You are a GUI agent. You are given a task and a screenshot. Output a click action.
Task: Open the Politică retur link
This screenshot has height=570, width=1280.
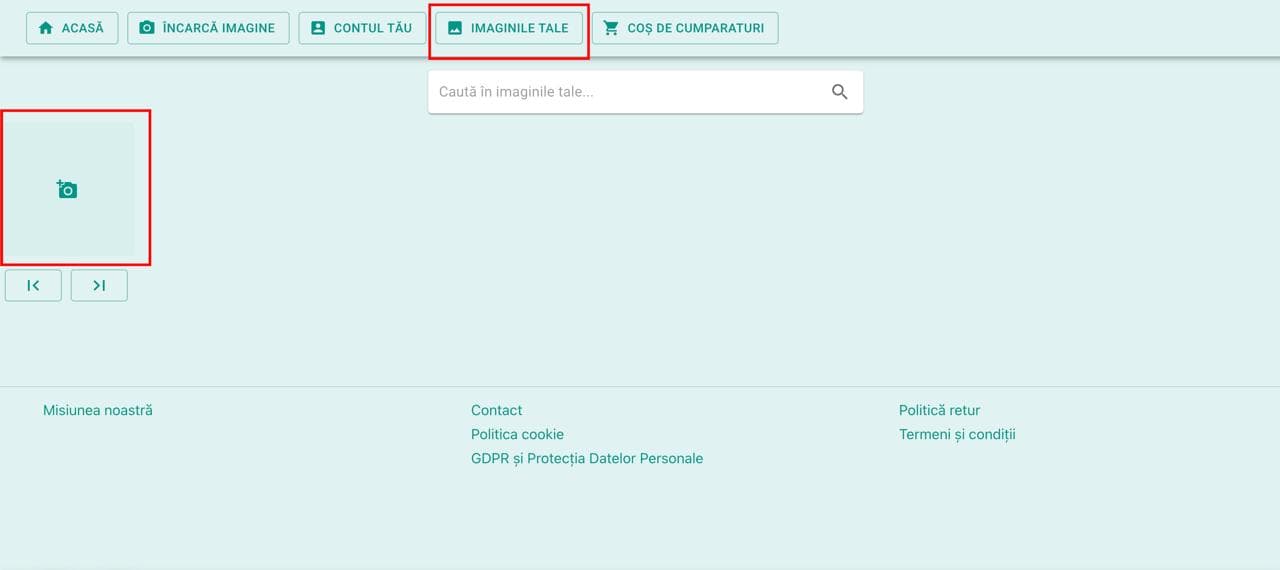pos(939,410)
